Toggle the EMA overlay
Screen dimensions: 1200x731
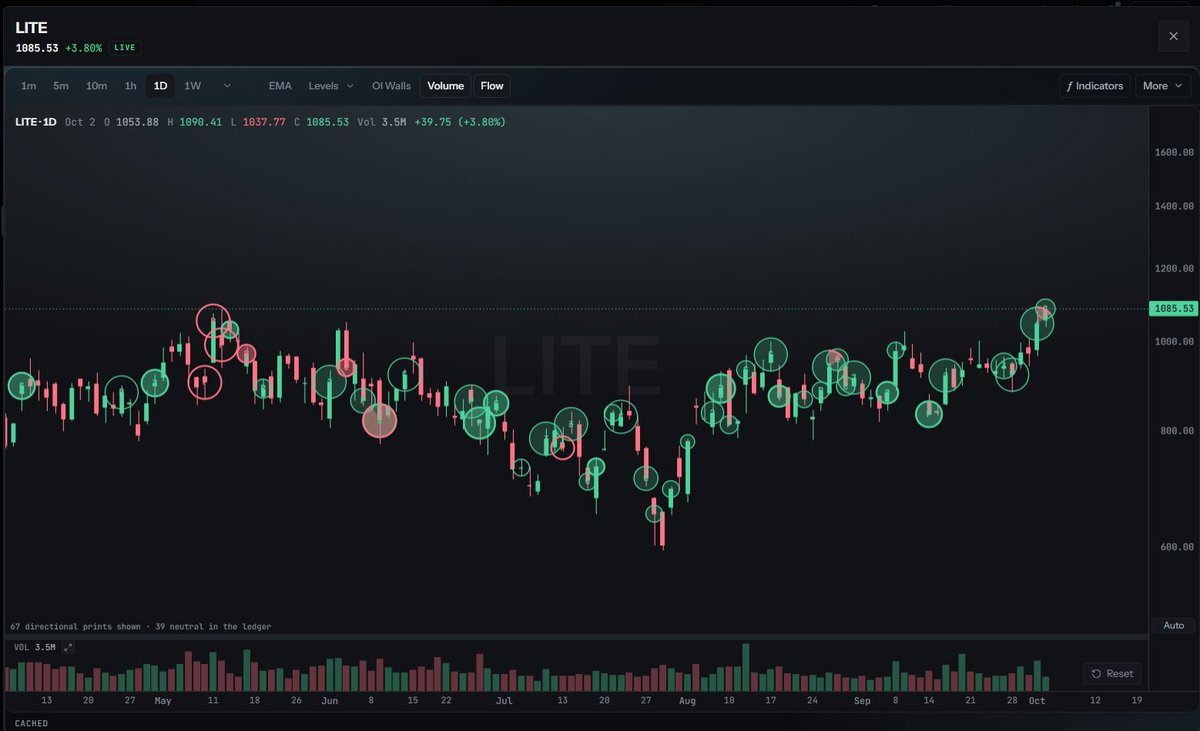point(280,86)
